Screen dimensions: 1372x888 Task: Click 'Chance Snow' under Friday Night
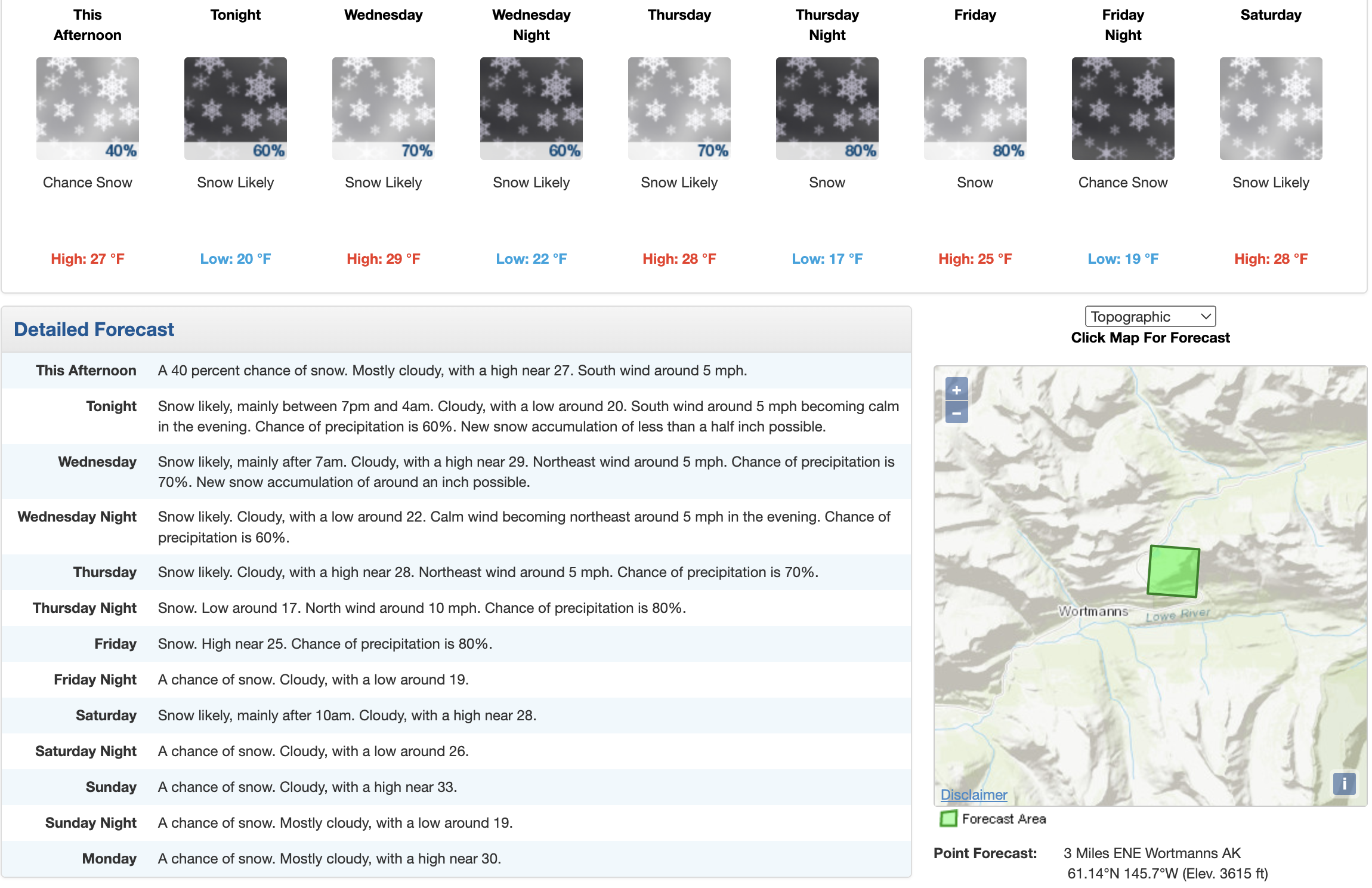pos(1123,183)
